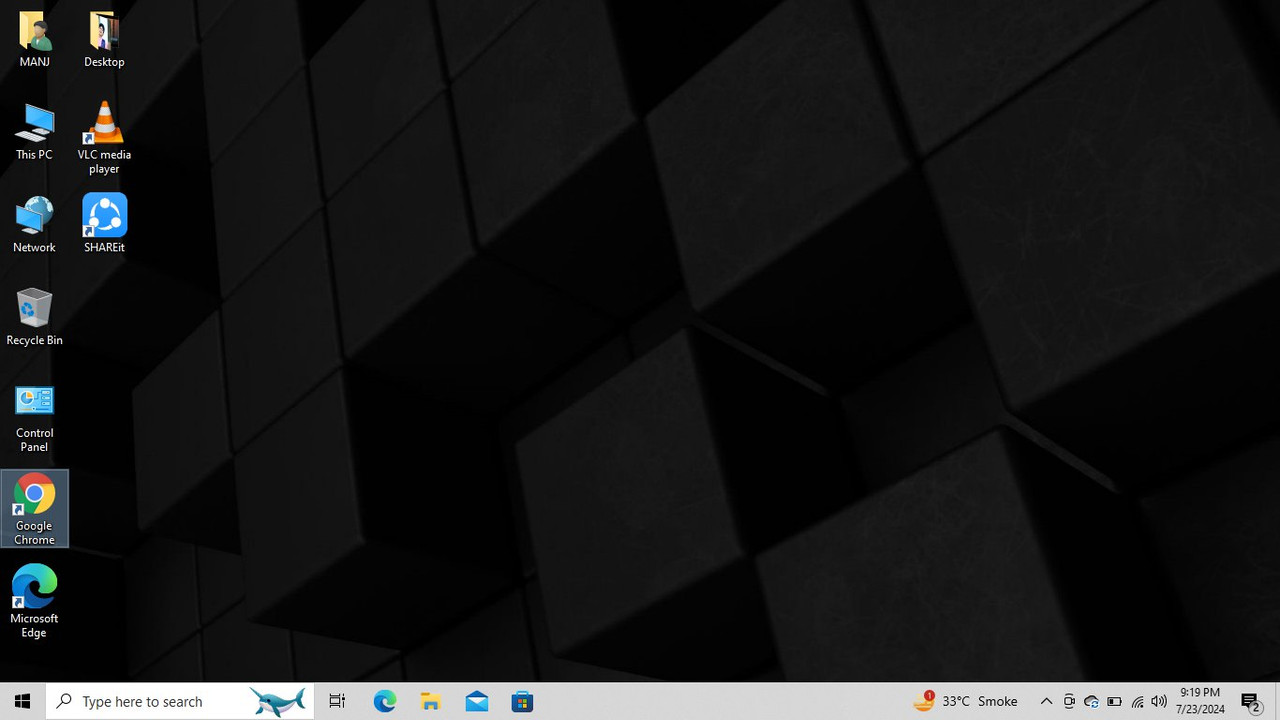Open the Windows Start menu
1280x720 pixels.
23,701
